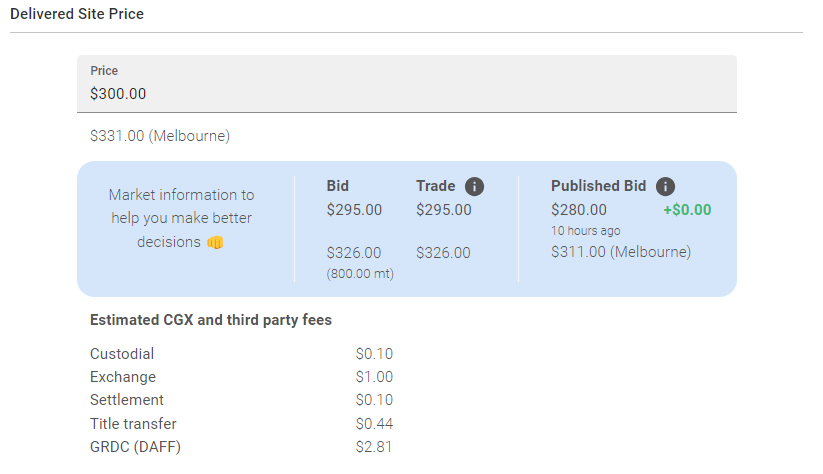
Task: Select the $295.00 Trade value
Action: (443, 210)
